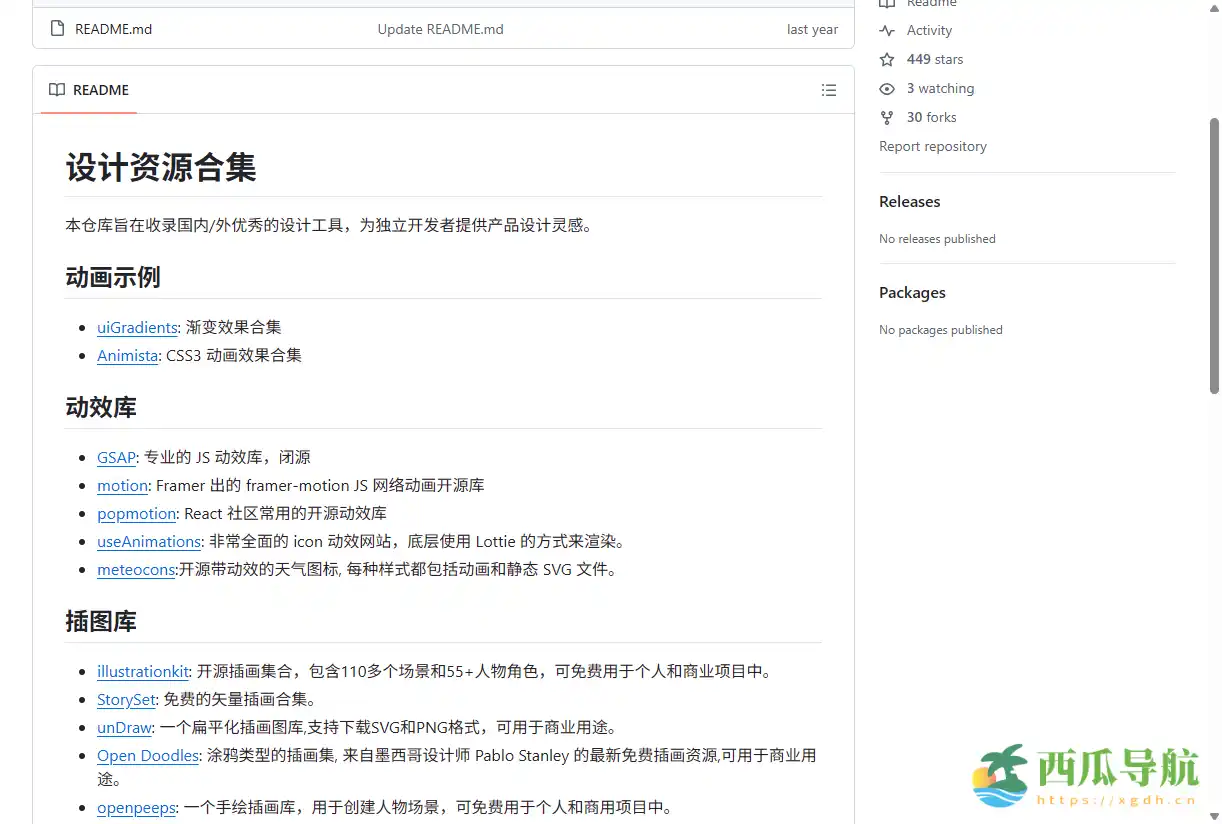The image size is (1222, 824).
Task: Click the file icon next to README.md
Action: tap(56, 29)
